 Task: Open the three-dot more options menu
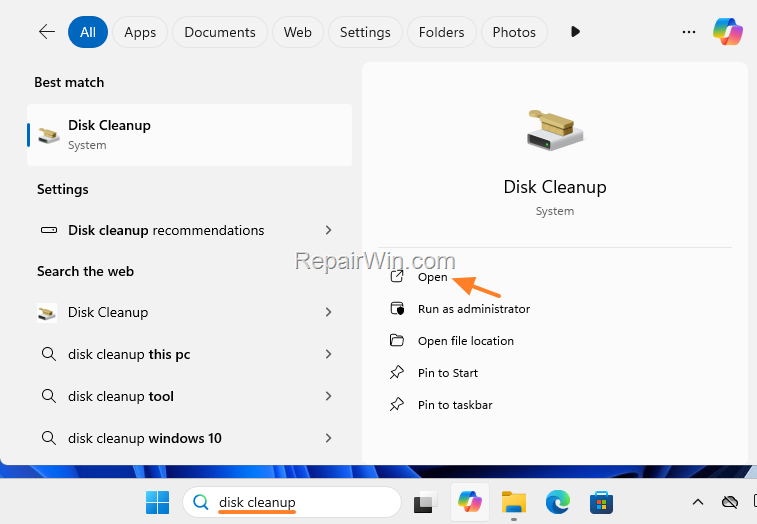pyautogui.click(x=688, y=32)
